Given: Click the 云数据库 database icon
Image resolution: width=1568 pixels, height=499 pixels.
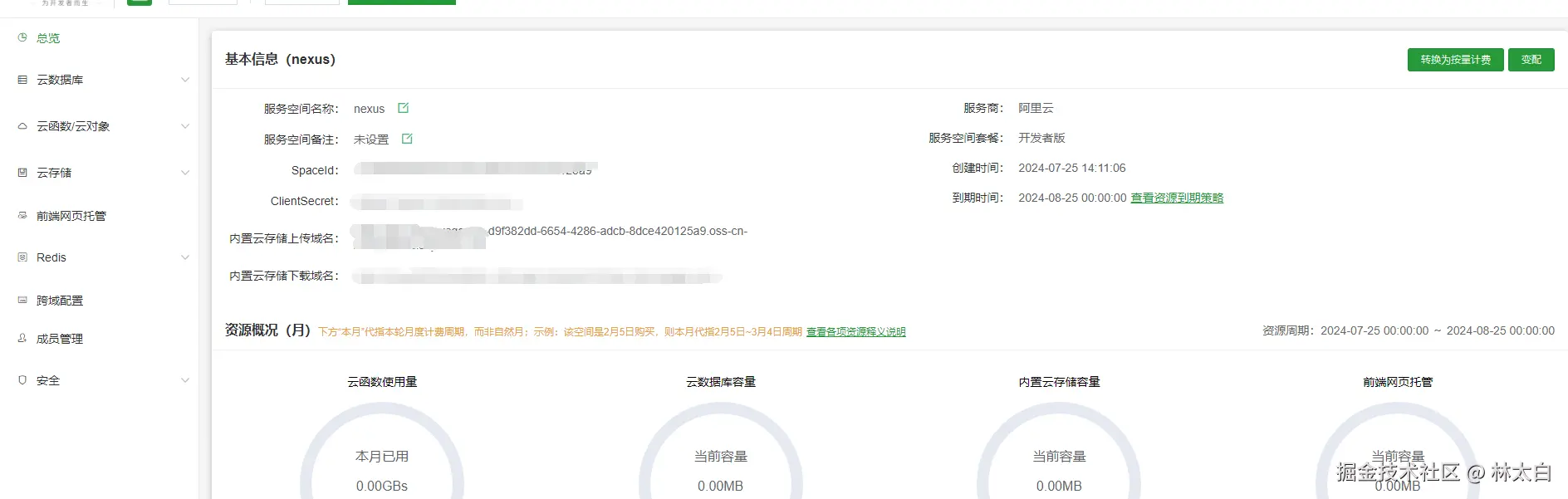Looking at the screenshot, I should click(22, 80).
